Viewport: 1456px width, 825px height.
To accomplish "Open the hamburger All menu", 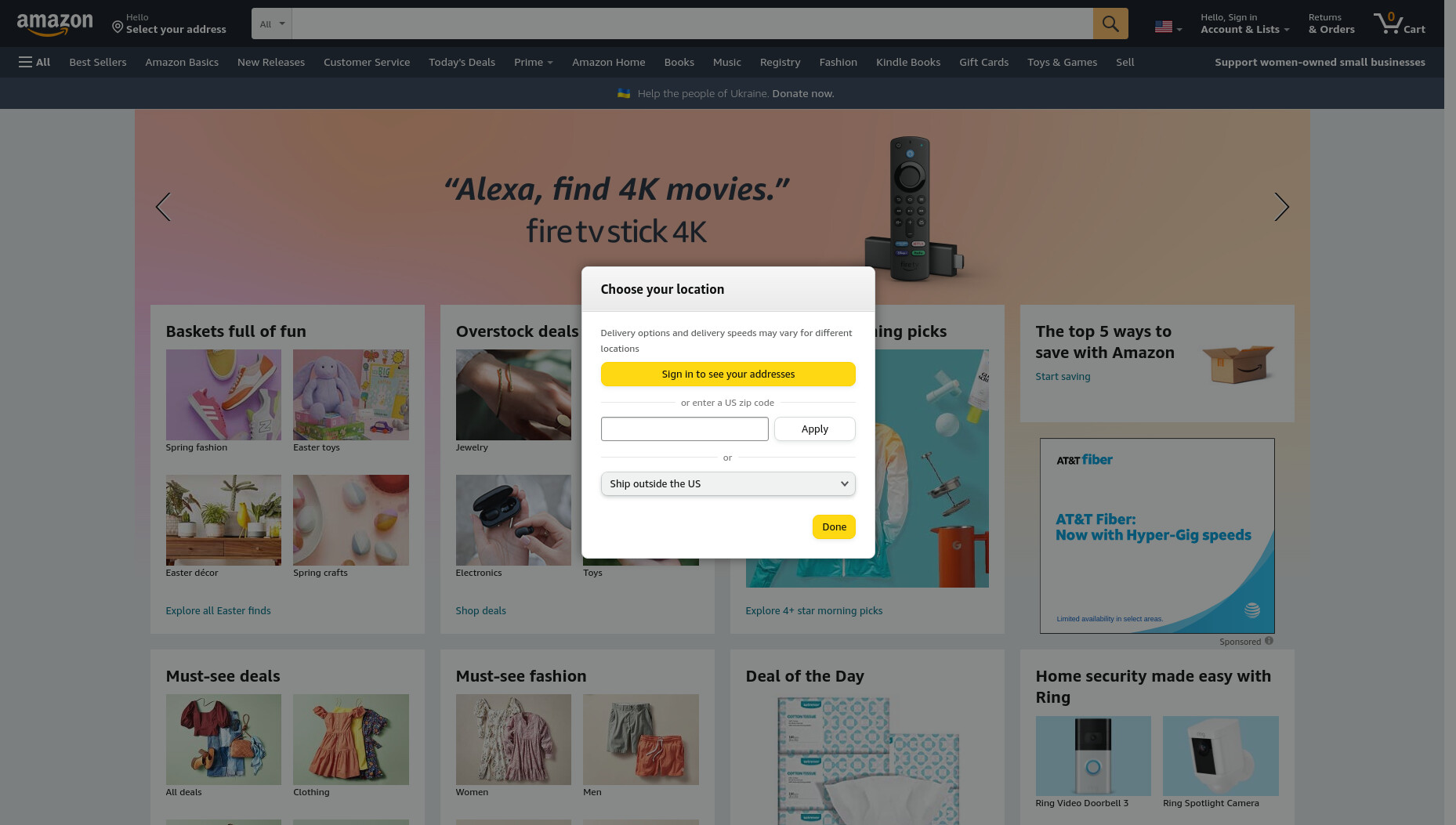I will click(34, 62).
